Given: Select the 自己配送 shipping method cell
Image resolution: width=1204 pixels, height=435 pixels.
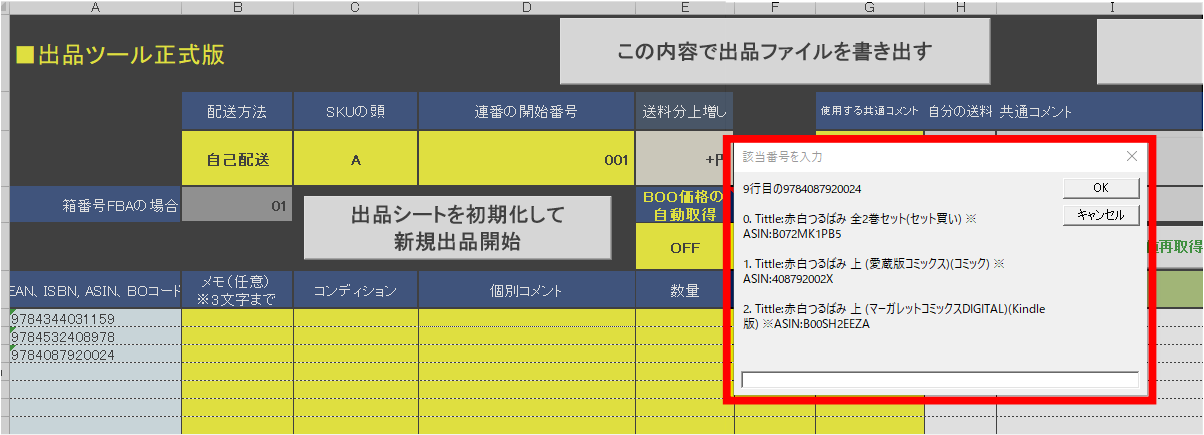Looking at the screenshot, I should 238,159.
